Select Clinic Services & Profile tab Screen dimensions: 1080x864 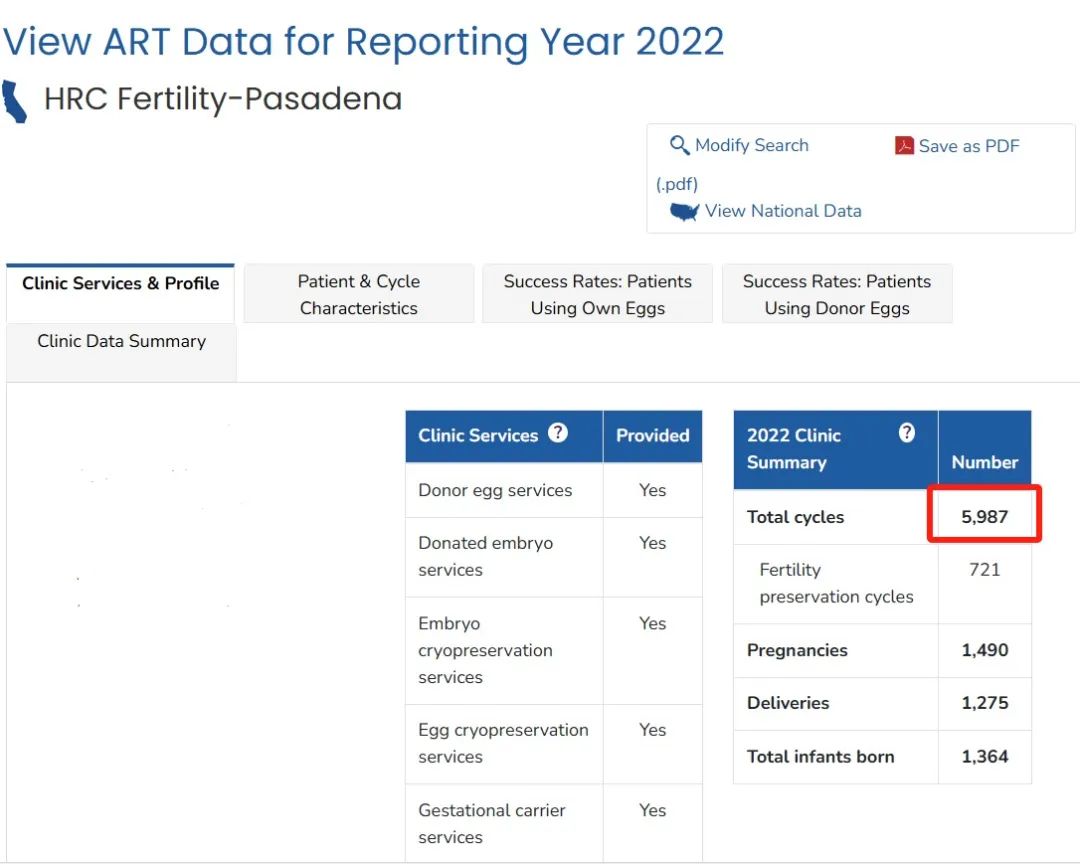click(121, 294)
